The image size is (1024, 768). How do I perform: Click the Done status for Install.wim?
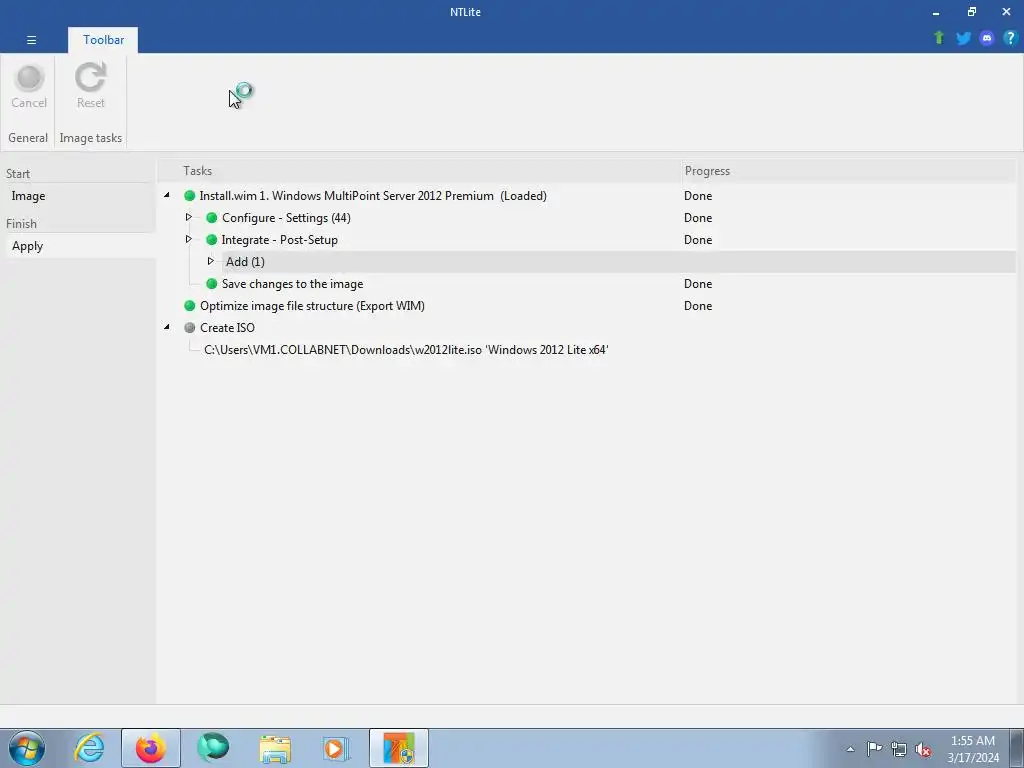pos(697,196)
